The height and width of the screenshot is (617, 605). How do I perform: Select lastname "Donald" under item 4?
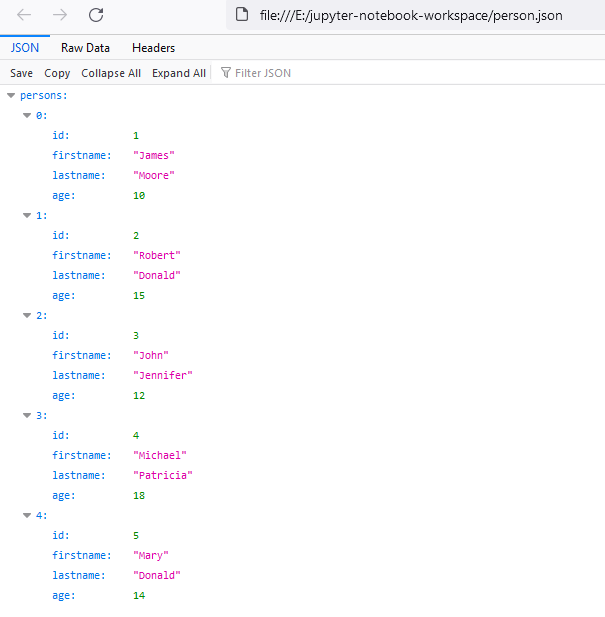(157, 575)
